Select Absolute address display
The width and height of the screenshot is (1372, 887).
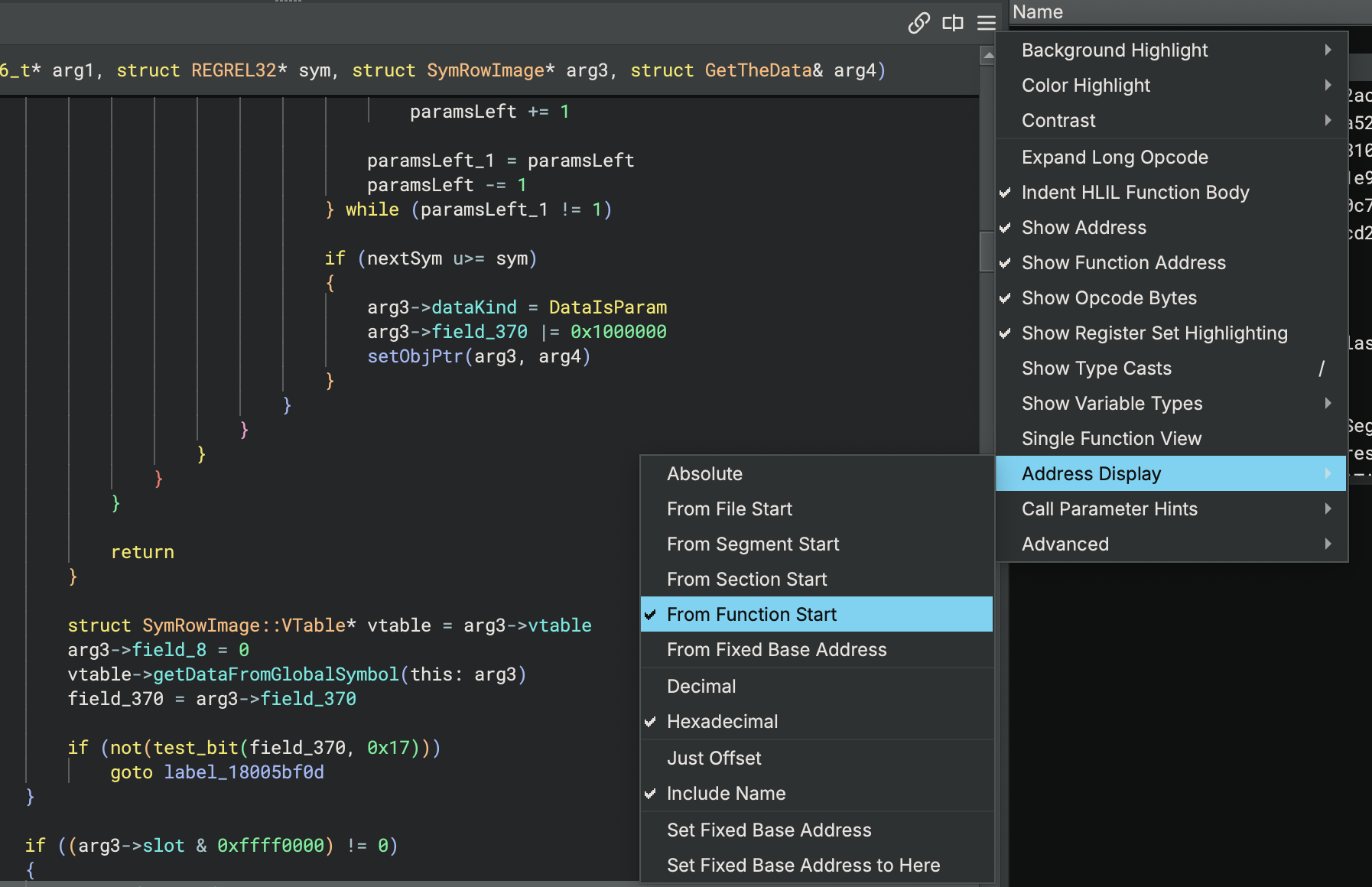704,474
